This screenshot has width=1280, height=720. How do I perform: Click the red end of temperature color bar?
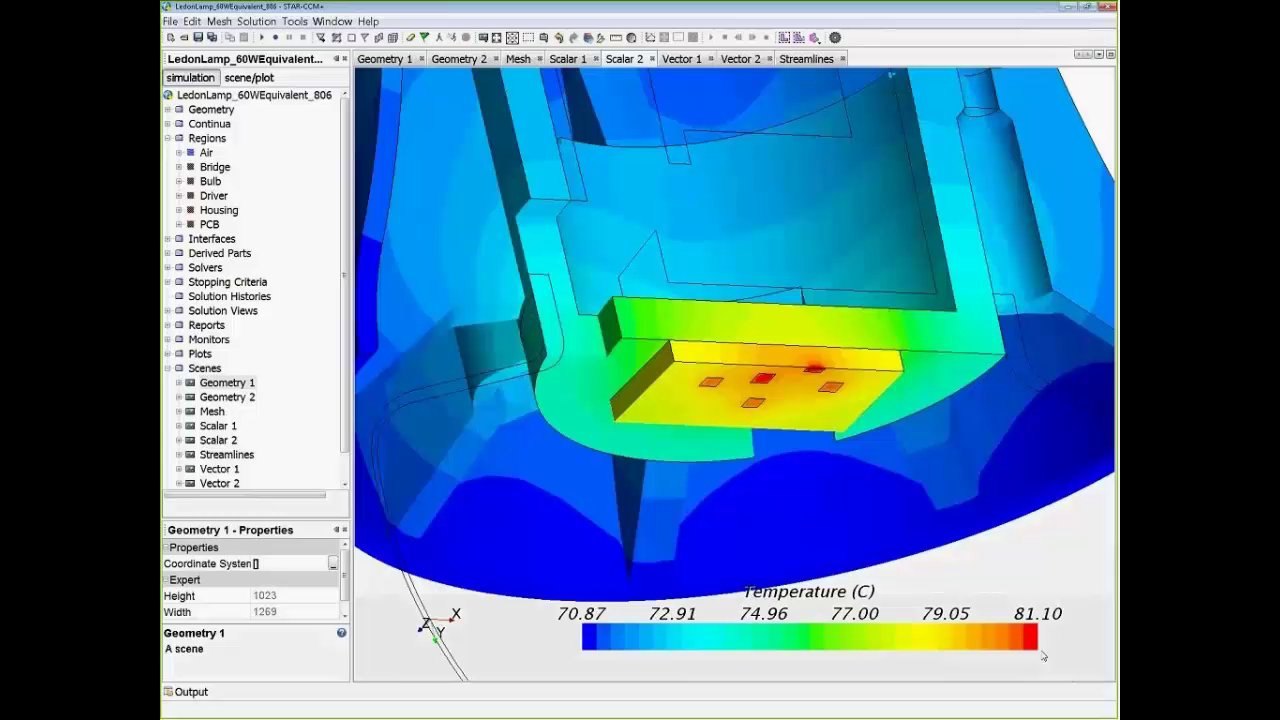(1030, 637)
